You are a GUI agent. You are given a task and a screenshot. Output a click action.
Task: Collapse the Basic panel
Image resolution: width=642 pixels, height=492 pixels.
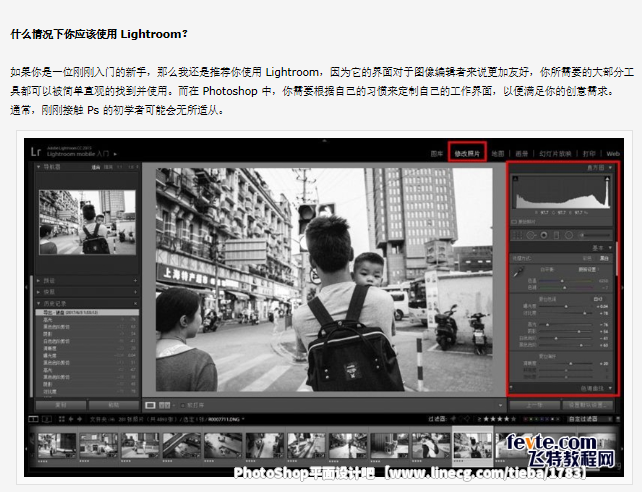tap(610, 248)
